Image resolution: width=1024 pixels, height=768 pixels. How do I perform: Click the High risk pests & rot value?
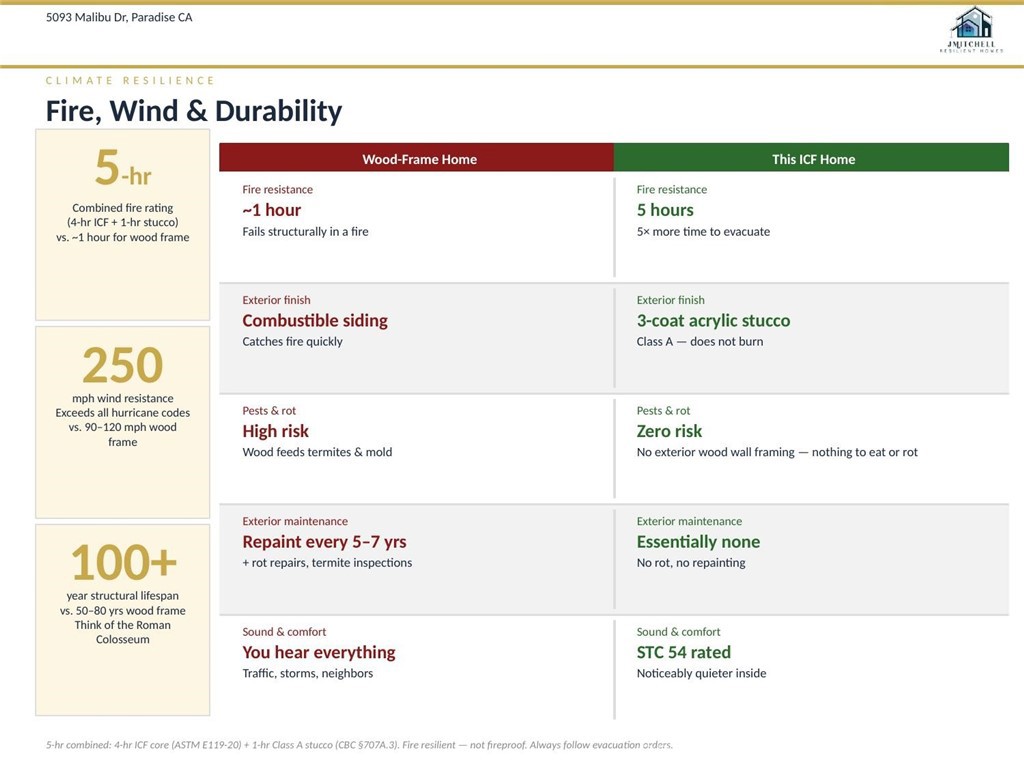coord(275,432)
